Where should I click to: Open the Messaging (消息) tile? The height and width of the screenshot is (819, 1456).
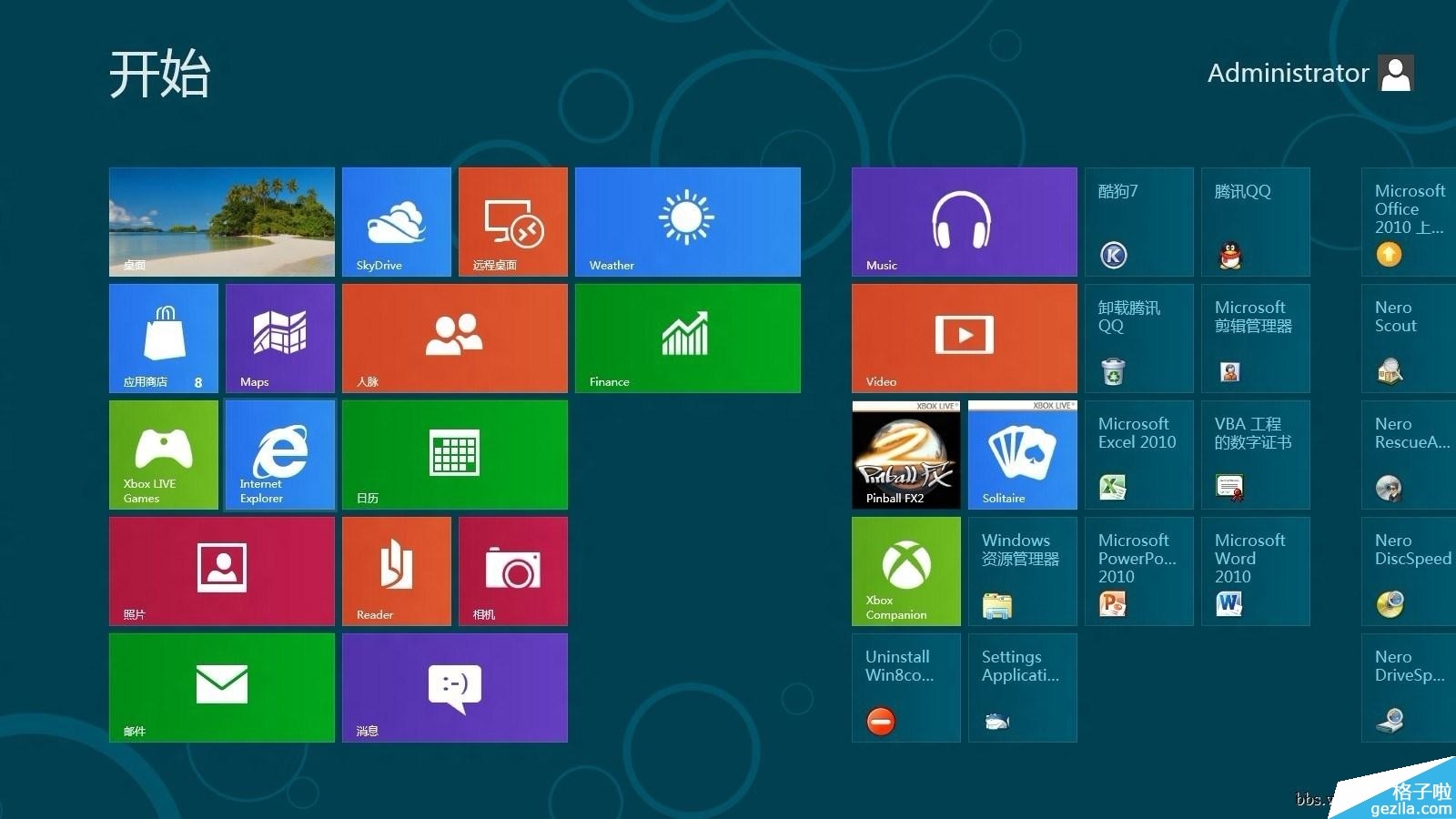[x=455, y=688]
